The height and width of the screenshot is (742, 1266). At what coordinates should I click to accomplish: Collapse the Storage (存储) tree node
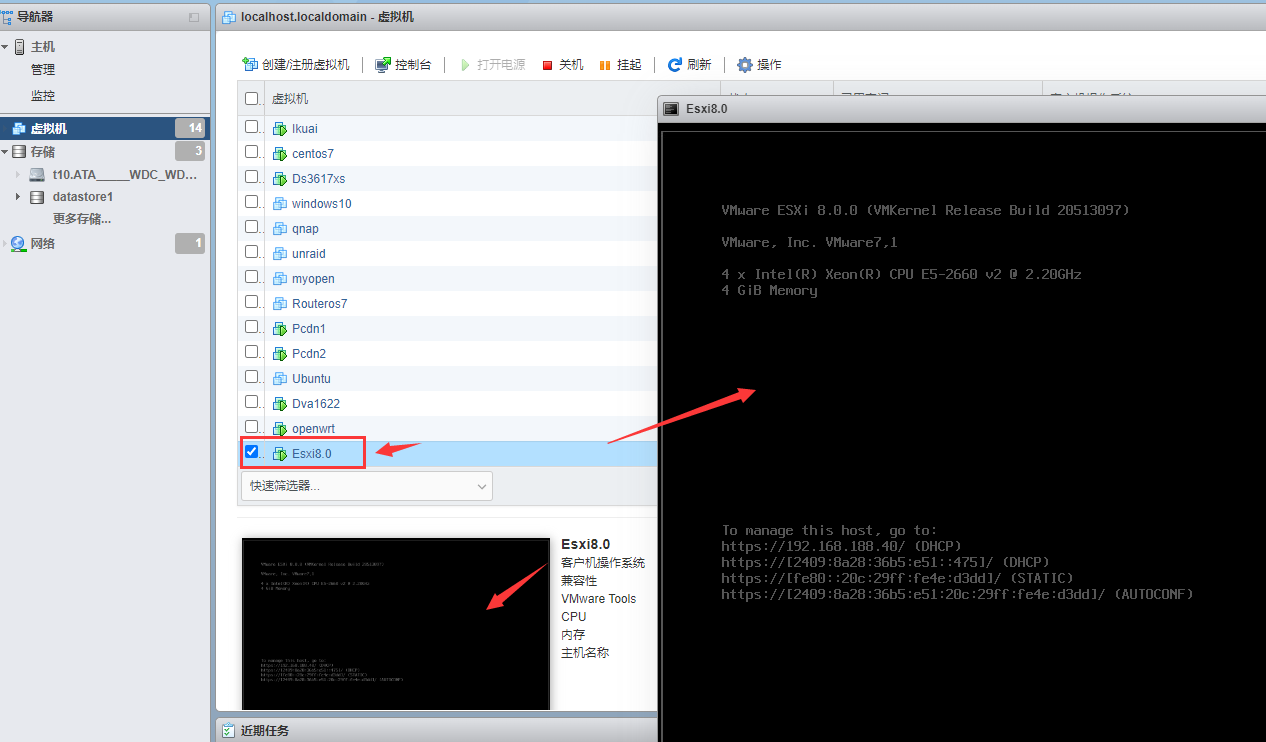coord(5,152)
